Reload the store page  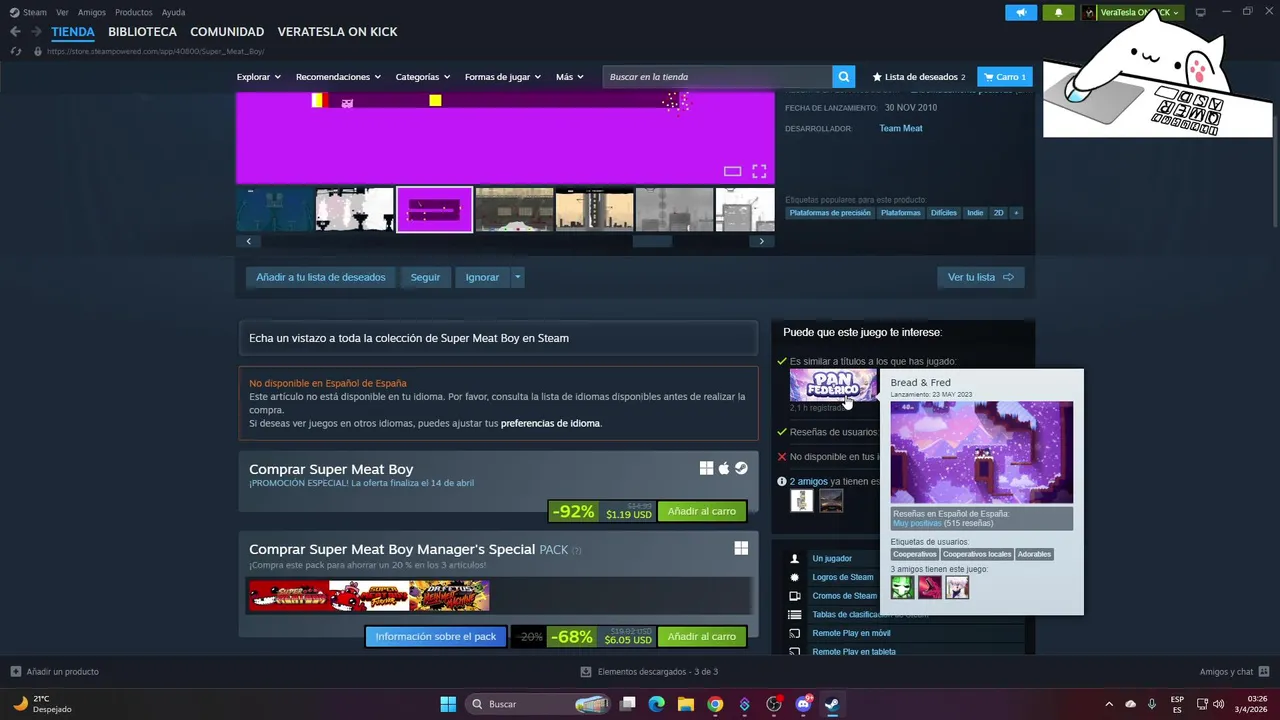tap(16, 51)
